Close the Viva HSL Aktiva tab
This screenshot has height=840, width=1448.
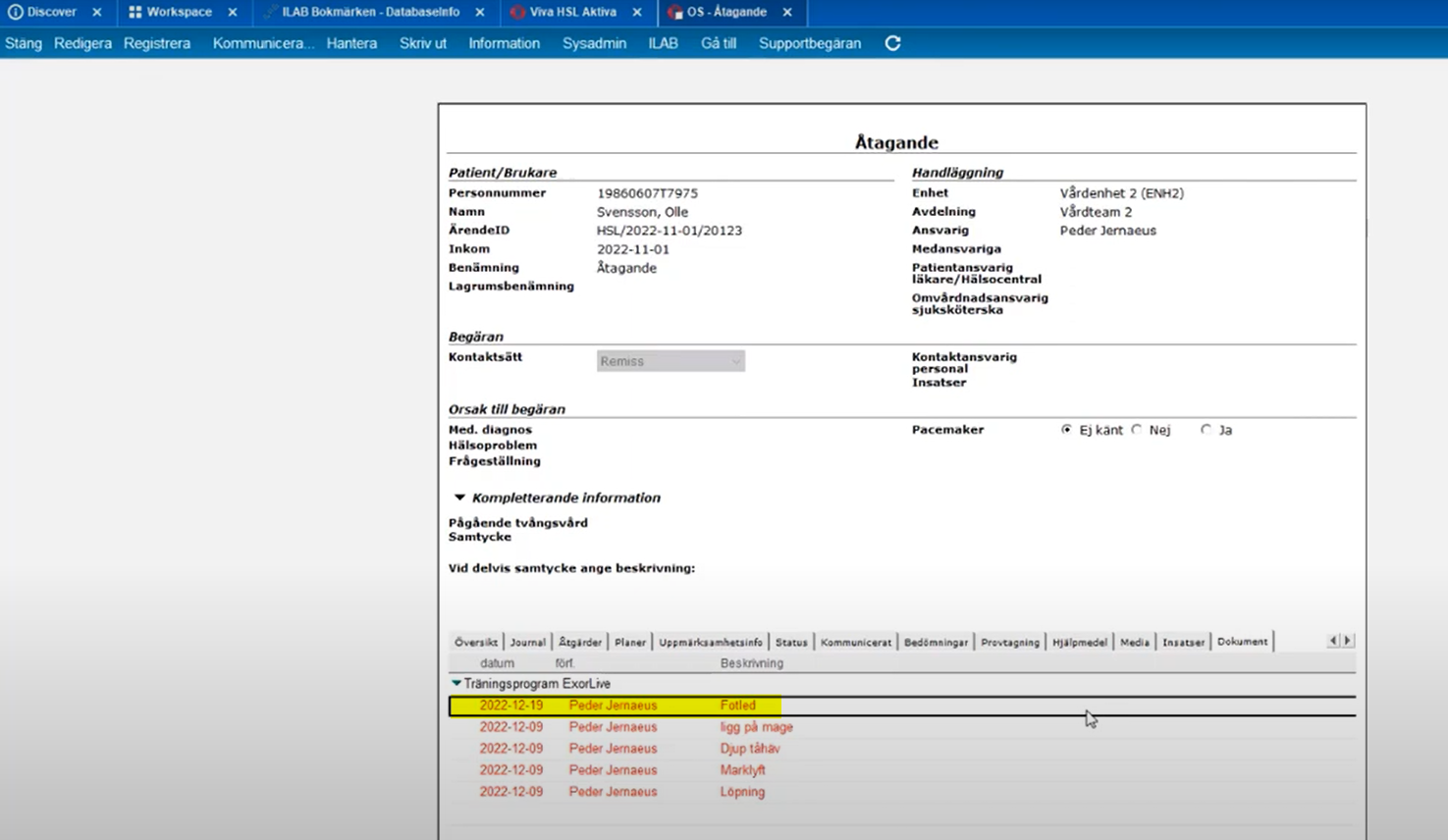click(x=637, y=12)
